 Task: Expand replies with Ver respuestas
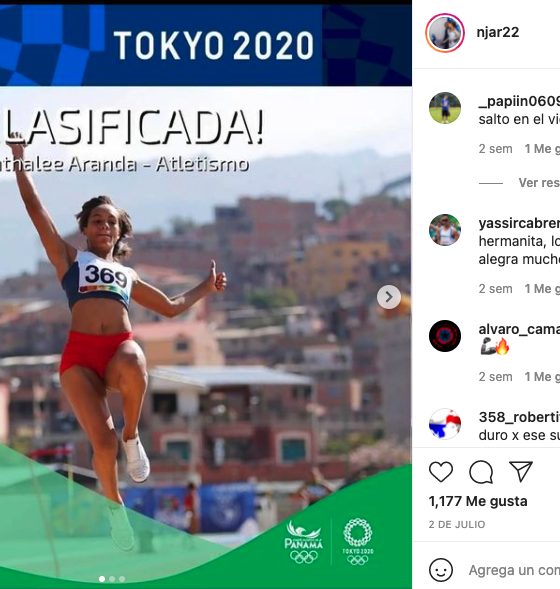click(x=539, y=183)
